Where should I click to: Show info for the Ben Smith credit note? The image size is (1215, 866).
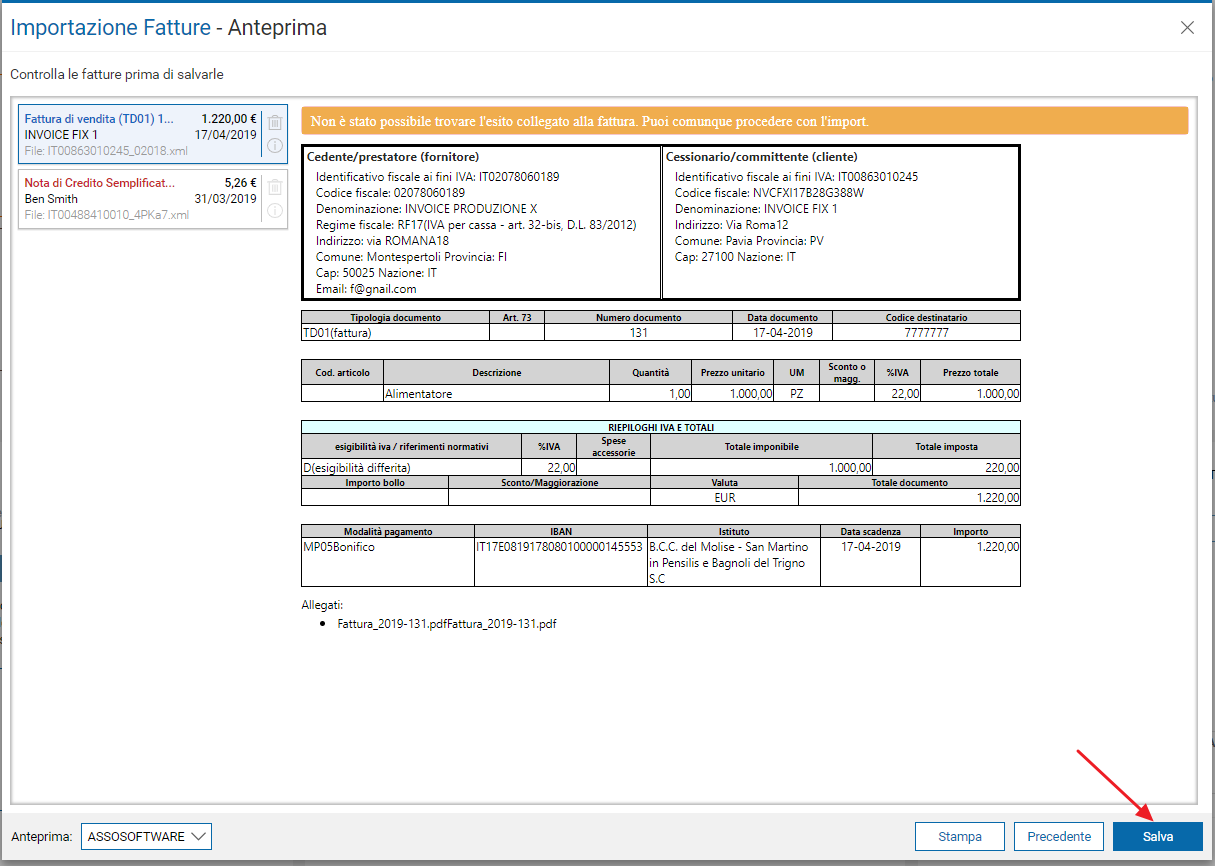(275, 211)
